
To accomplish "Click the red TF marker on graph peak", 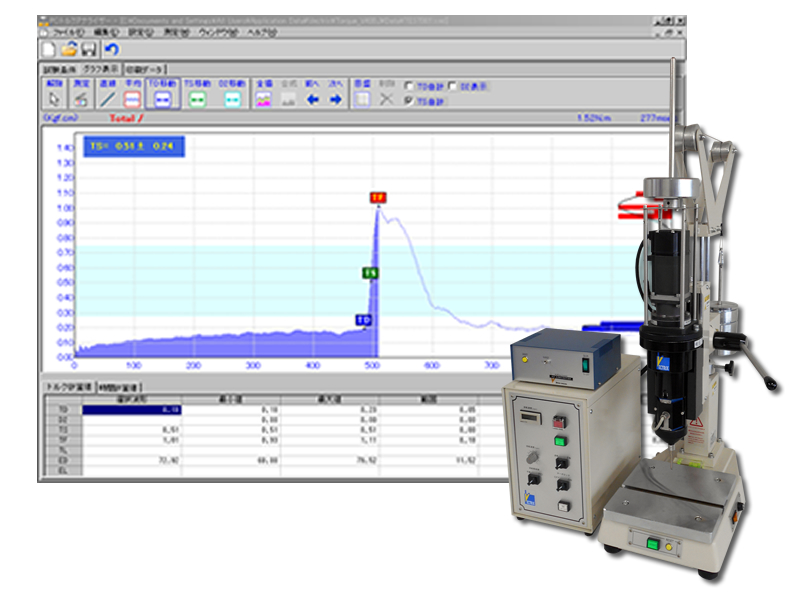I will (x=377, y=198).
